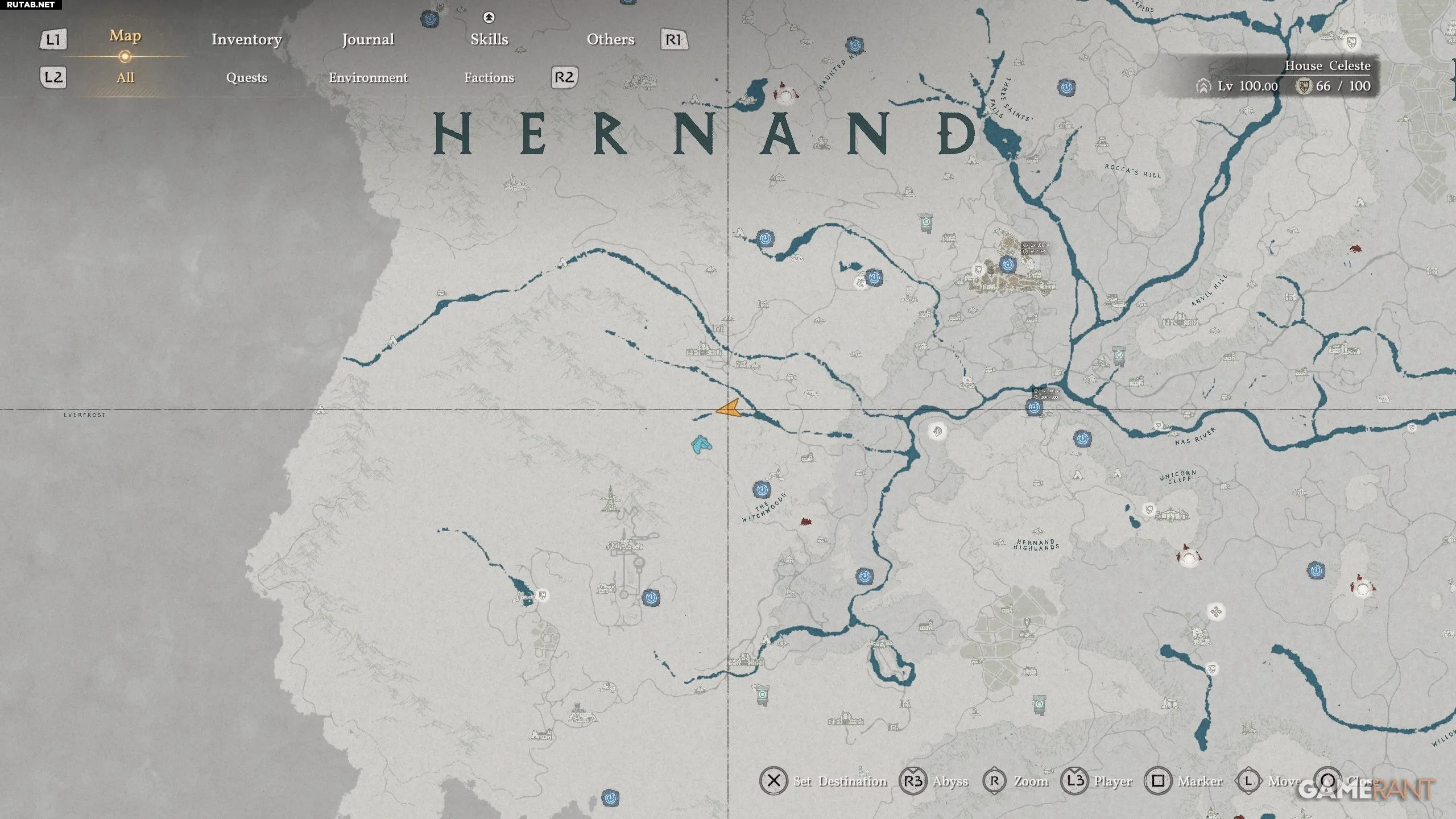1456x819 pixels.
Task: Click the lion crest icon by the river
Action: 937,431
